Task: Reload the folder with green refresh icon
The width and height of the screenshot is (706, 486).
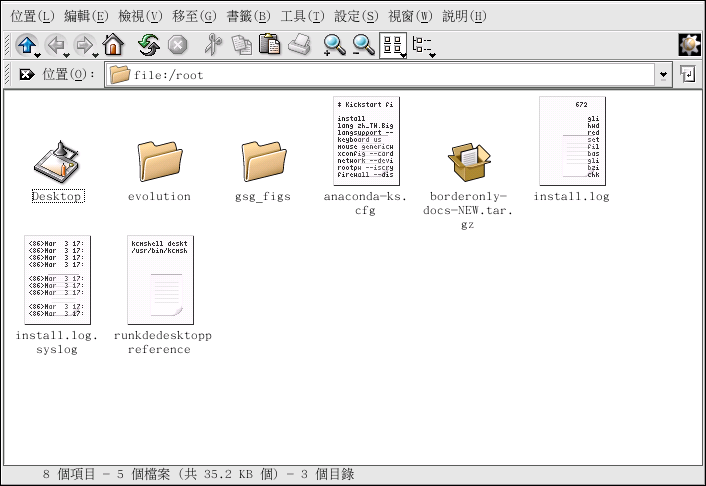Action: [x=149, y=45]
